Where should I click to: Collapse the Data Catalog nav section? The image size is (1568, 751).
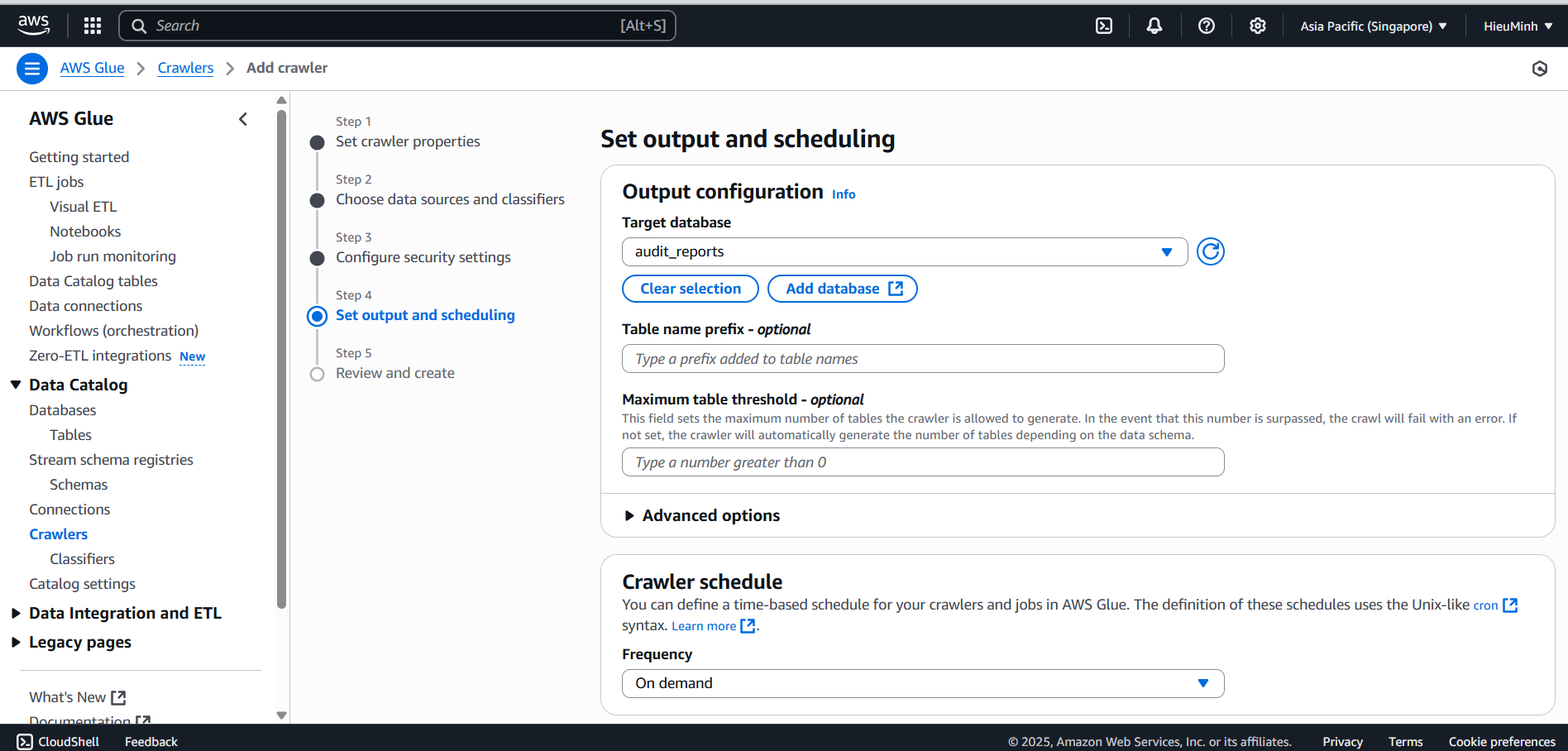click(16, 385)
